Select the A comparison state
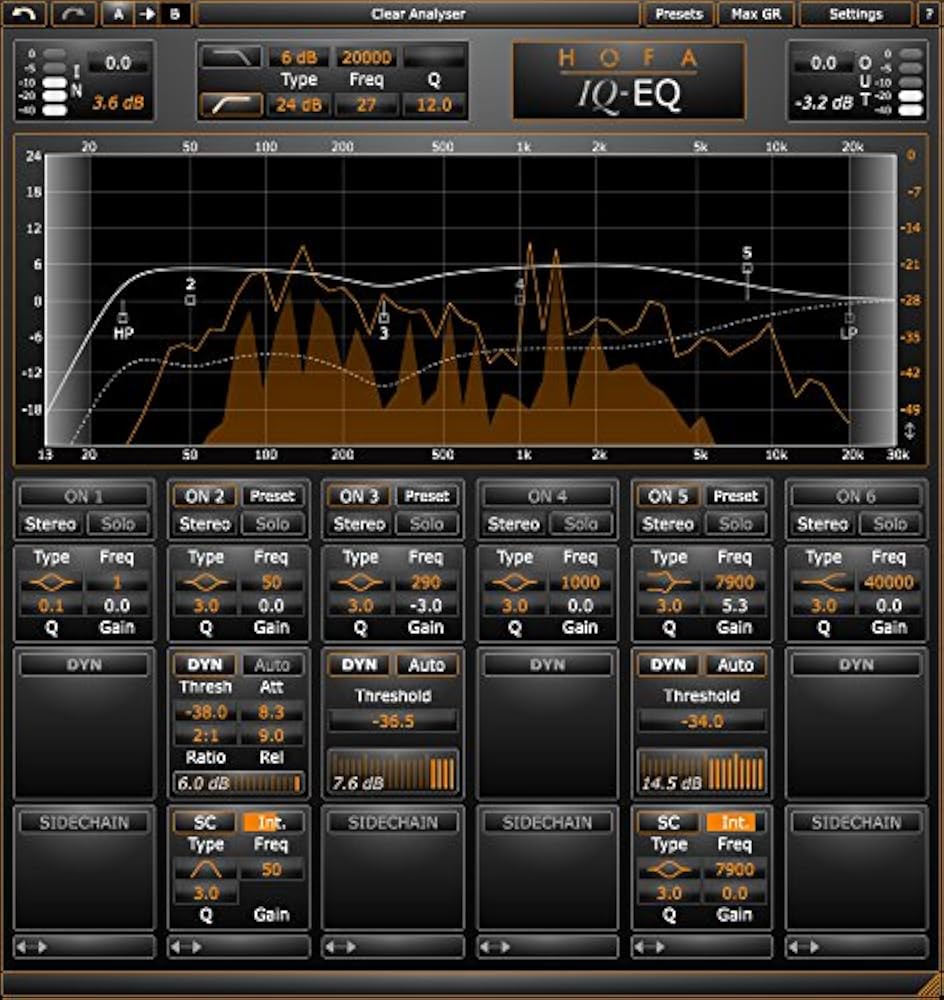The width and height of the screenshot is (944, 1000). [118, 14]
